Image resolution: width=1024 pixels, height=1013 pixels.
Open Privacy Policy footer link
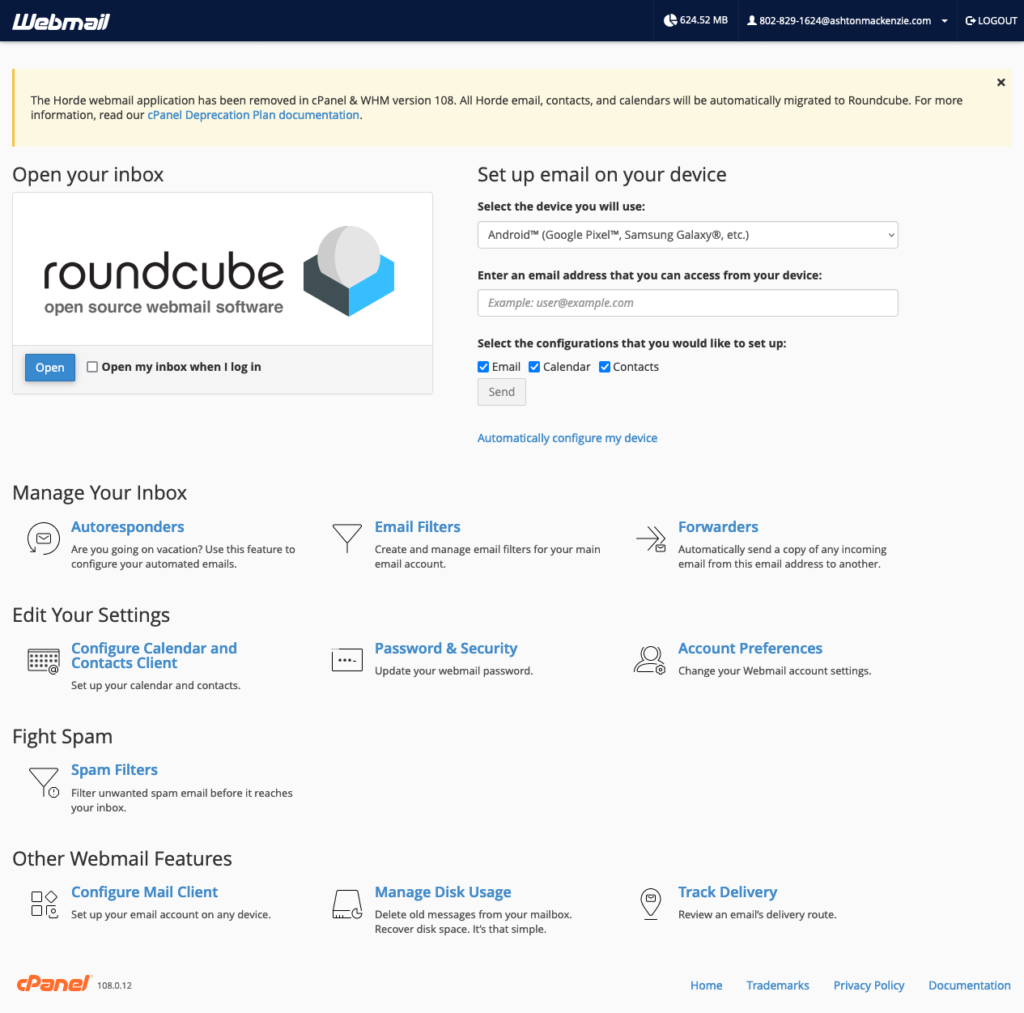point(869,986)
